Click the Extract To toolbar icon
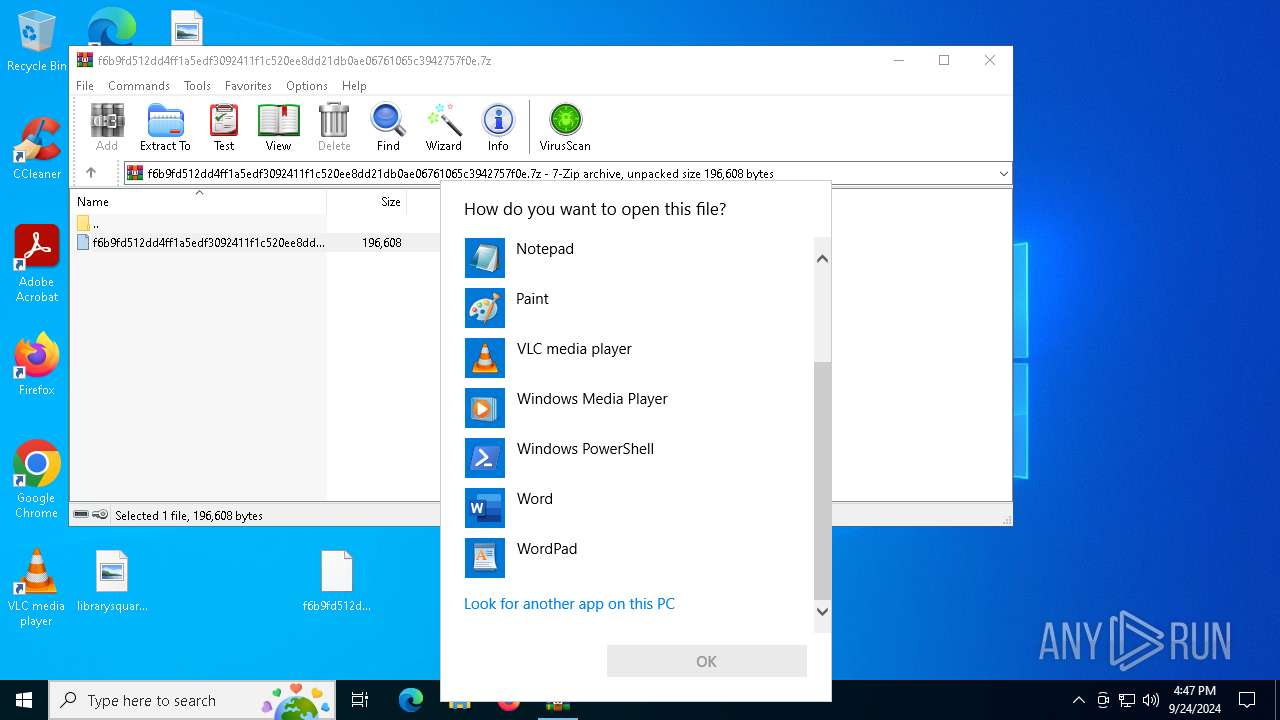 (x=165, y=127)
